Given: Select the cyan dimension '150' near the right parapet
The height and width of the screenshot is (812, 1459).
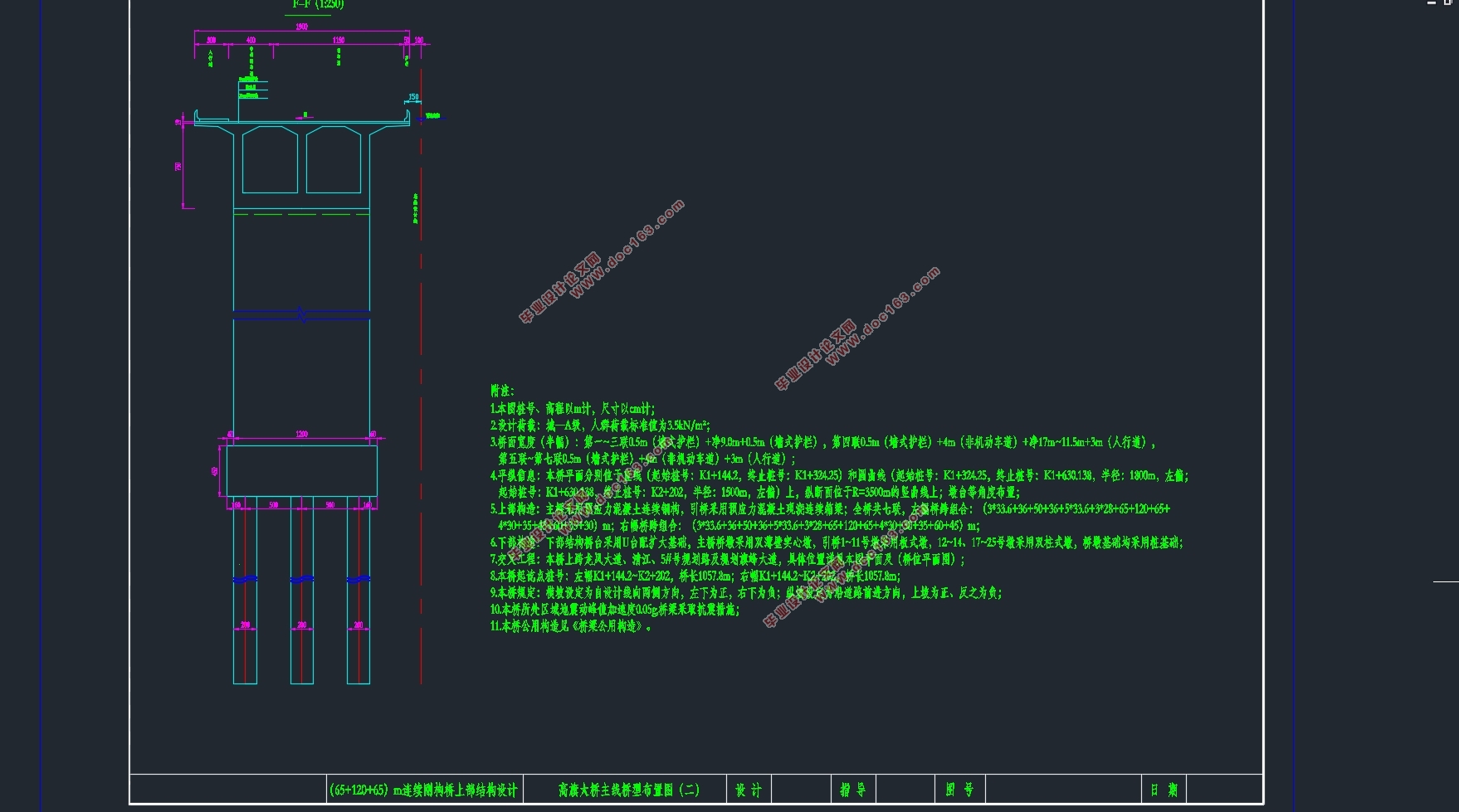Looking at the screenshot, I should click(x=413, y=98).
